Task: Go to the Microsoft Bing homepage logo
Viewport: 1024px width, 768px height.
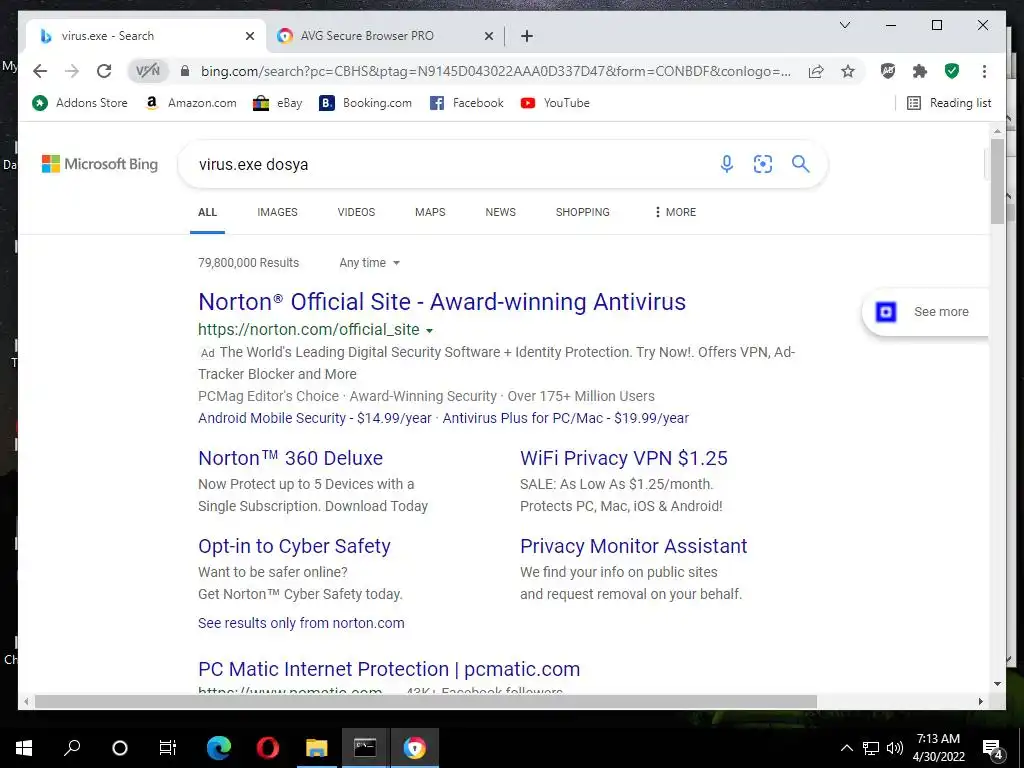Action: (100, 164)
